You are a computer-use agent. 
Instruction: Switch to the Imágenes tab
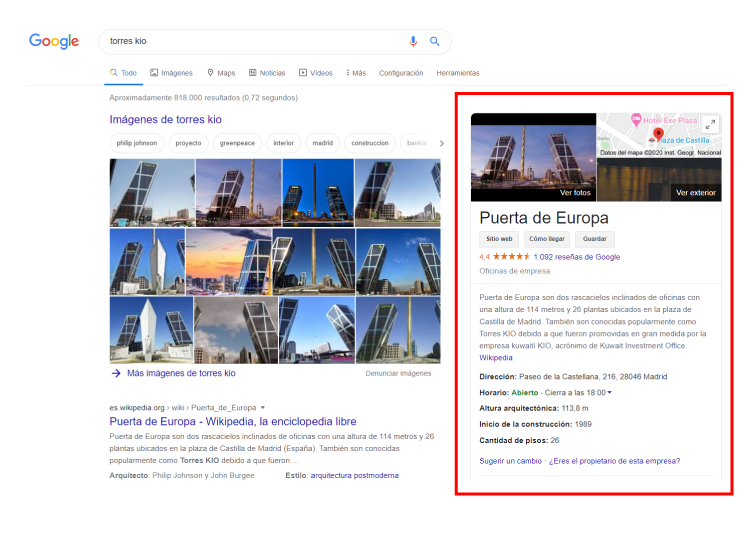coord(171,73)
